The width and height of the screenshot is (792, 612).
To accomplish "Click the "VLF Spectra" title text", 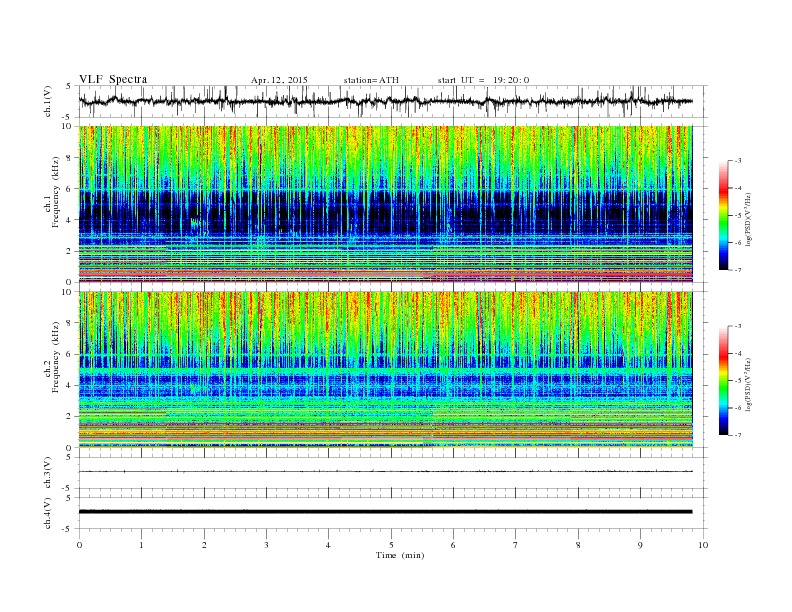I will [x=113, y=80].
